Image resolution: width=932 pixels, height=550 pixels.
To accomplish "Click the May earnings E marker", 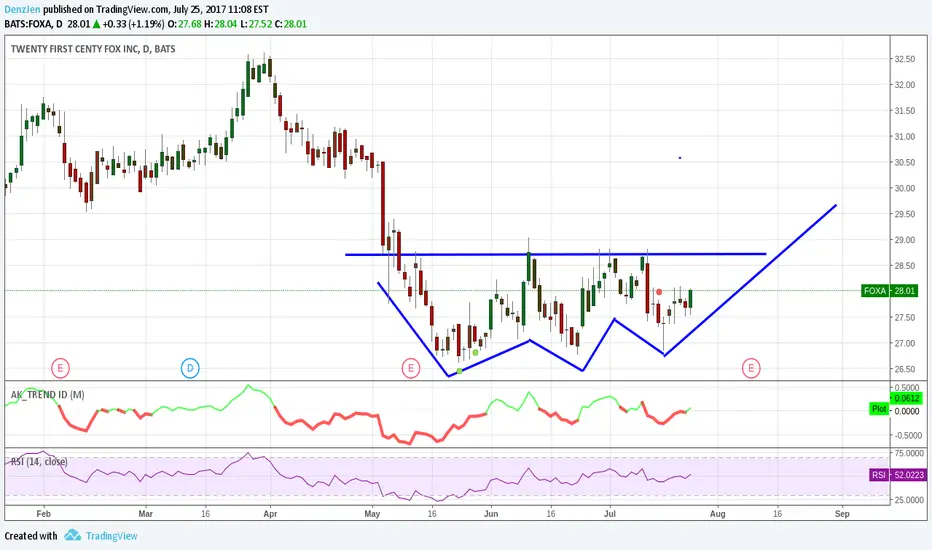I will pyautogui.click(x=411, y=368).
